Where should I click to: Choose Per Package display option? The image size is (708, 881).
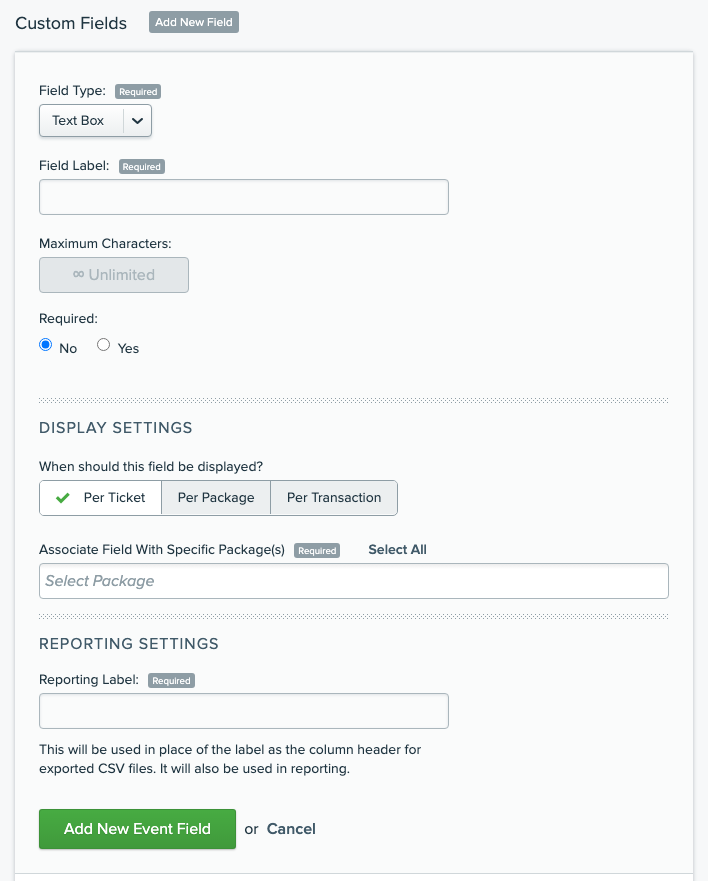(216, 498)
